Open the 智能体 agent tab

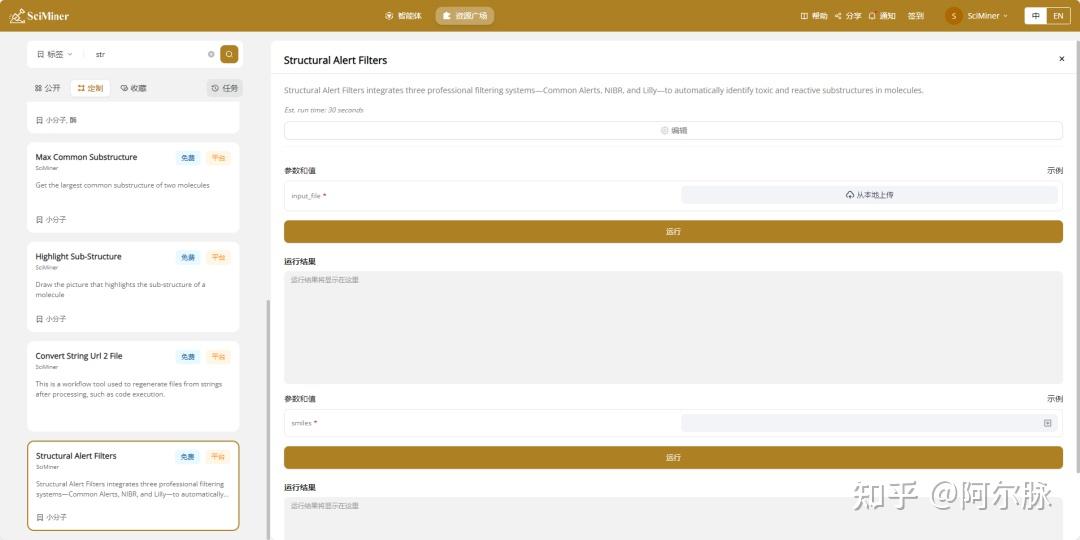point(404,15)
